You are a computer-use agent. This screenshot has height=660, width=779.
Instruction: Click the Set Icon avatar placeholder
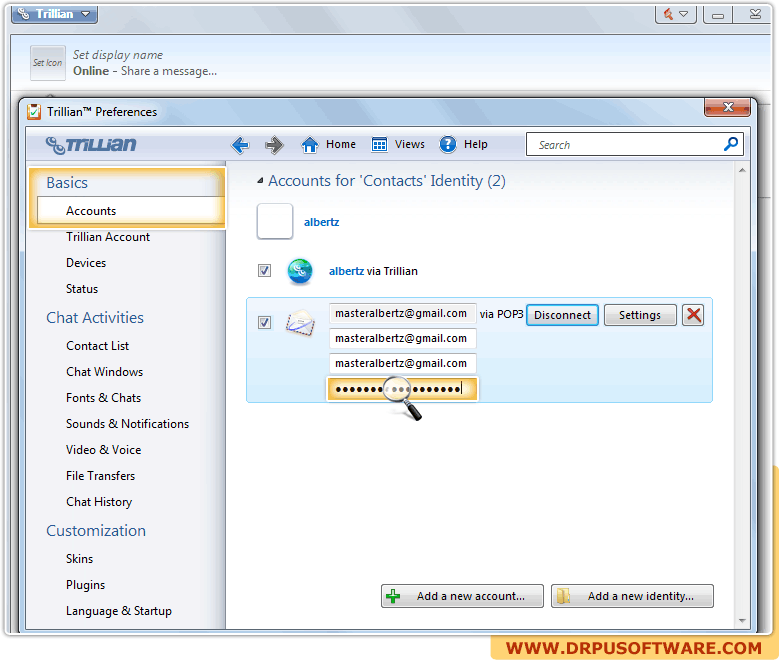tap(48, 63)
